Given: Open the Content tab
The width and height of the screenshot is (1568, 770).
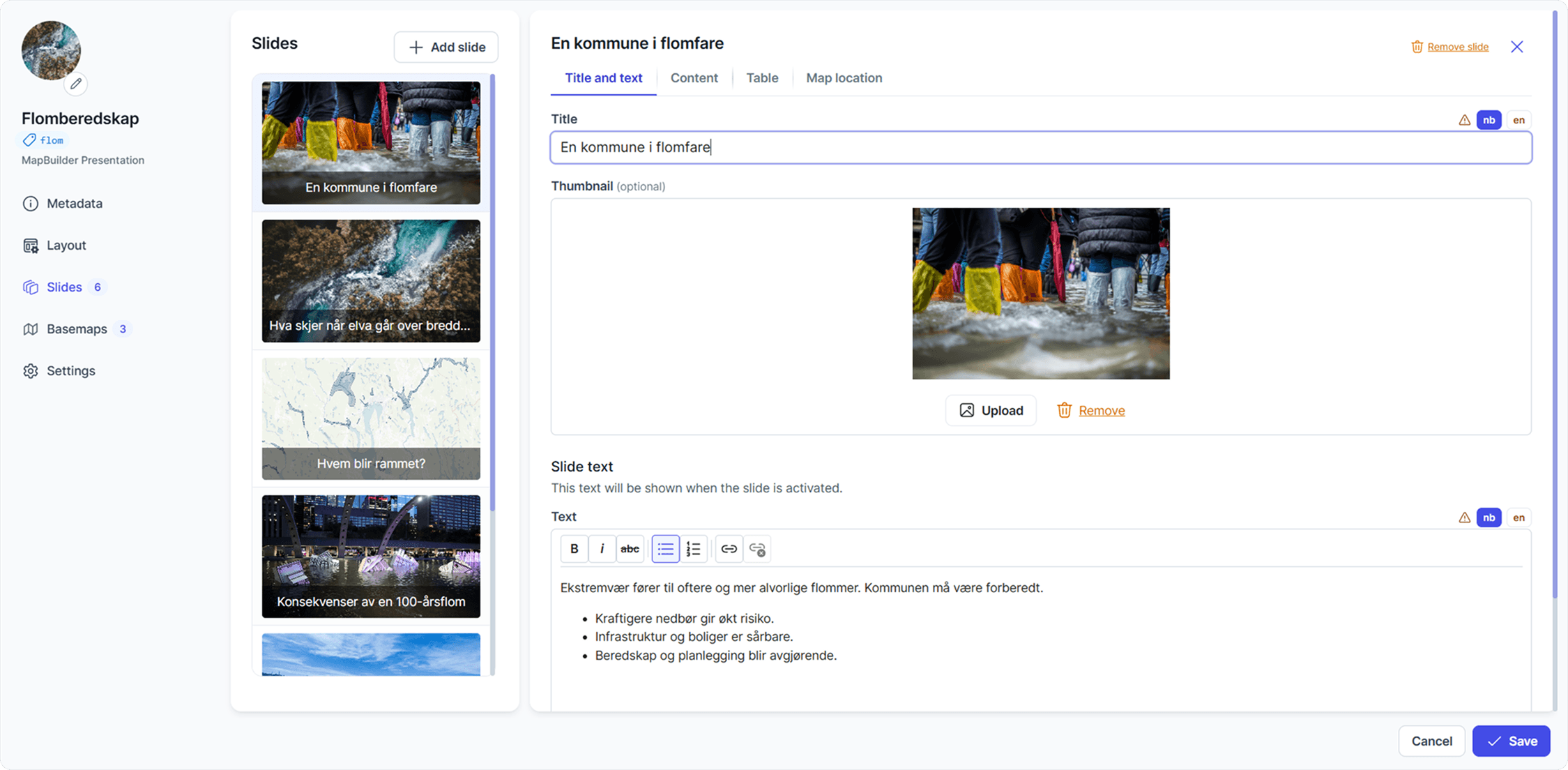Looking at the screenshot, I should (x=694, y=78).
